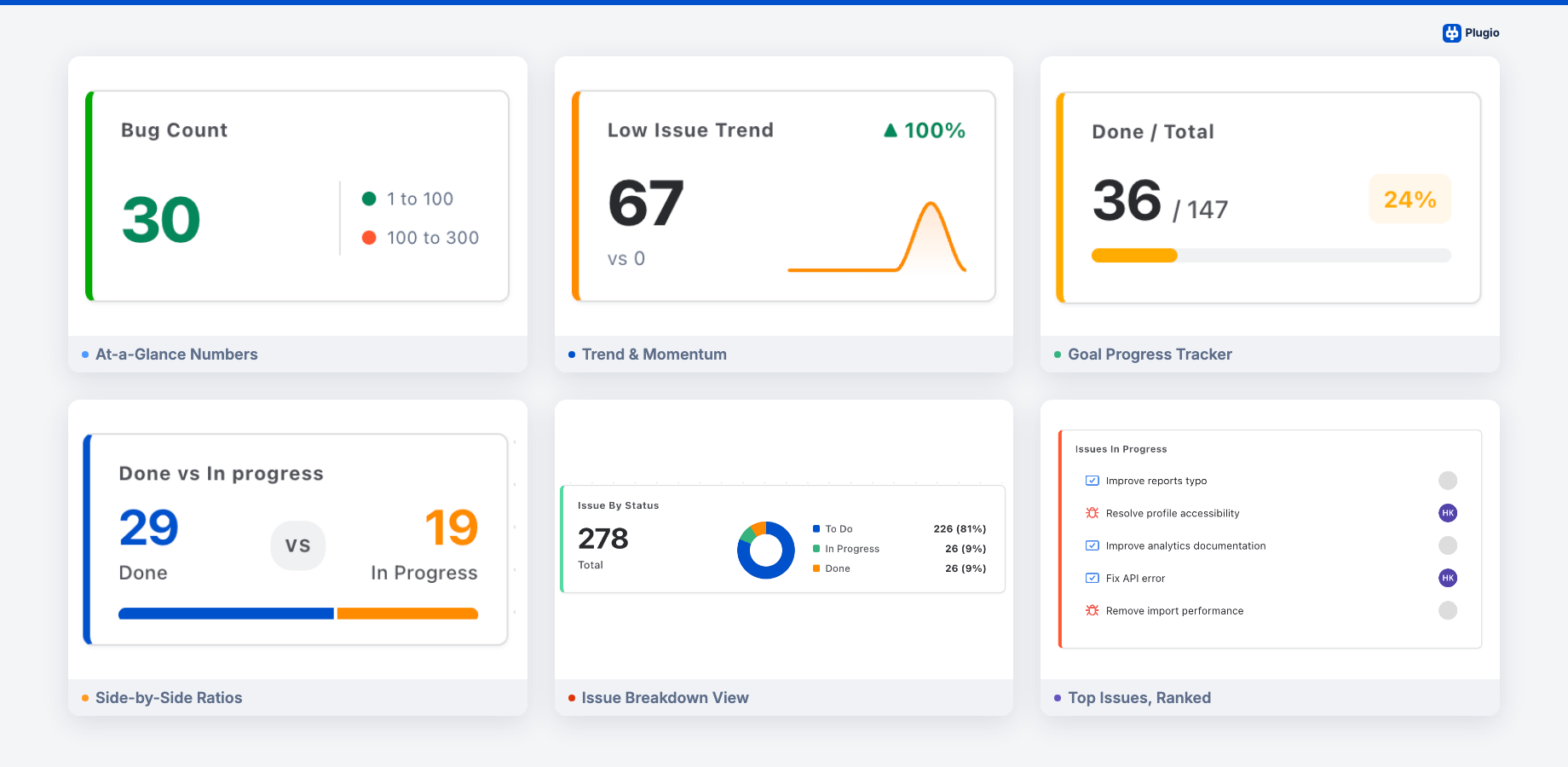Click the 226 (81%) To Do count
The image size is (1568, 767).
point(960,529)
